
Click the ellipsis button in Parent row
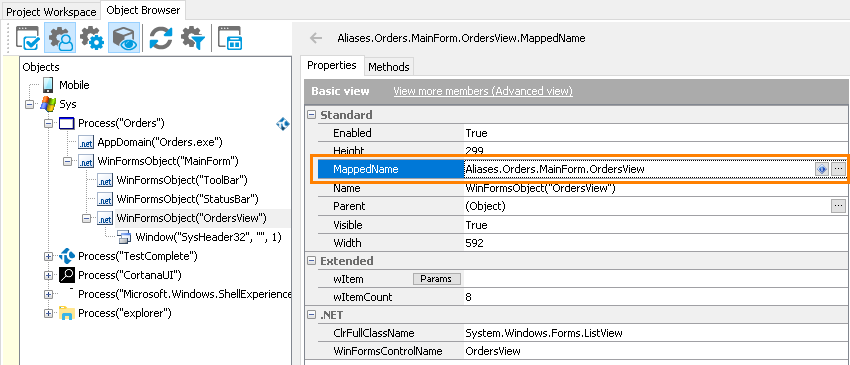pyautogui.click(x=838, y=206)
